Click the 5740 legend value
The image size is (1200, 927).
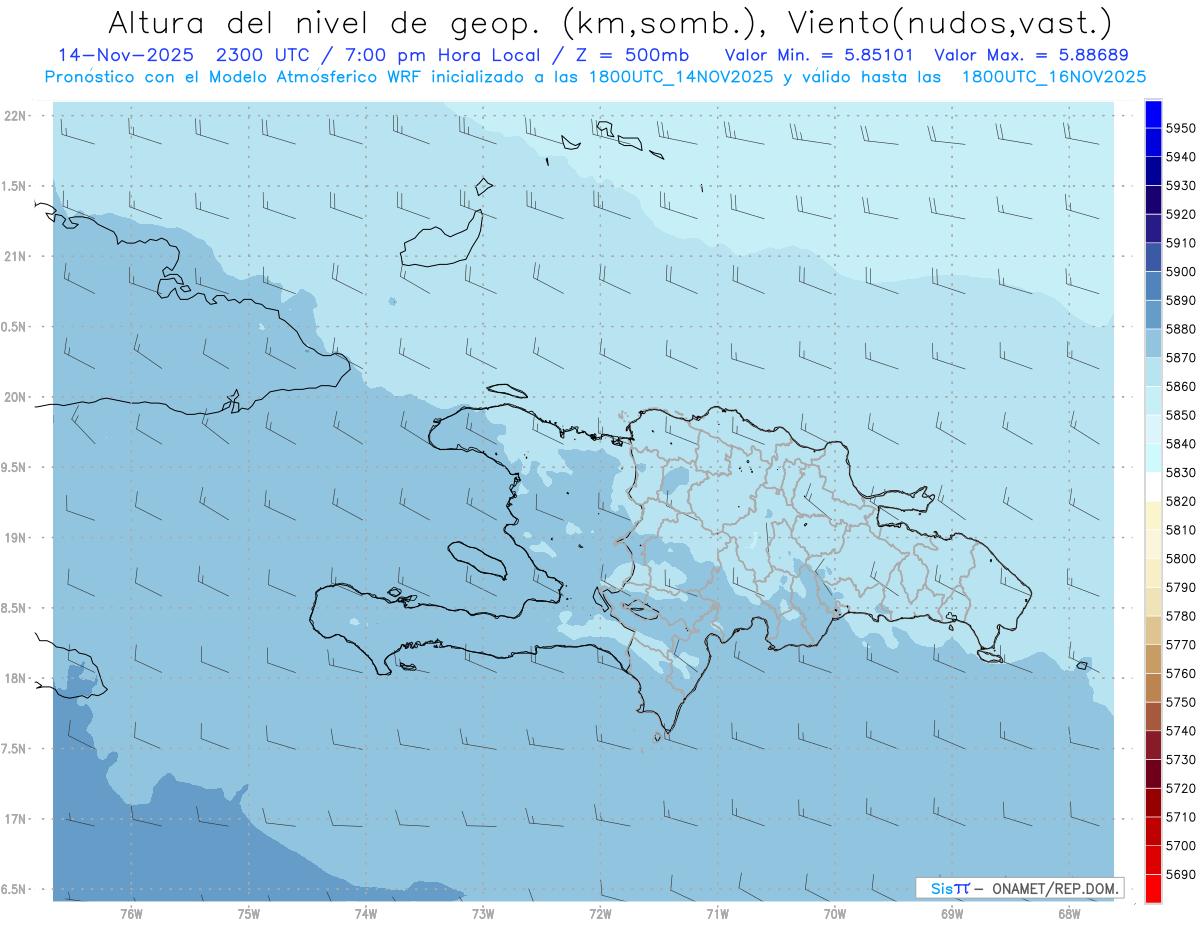click(1181, 731)
